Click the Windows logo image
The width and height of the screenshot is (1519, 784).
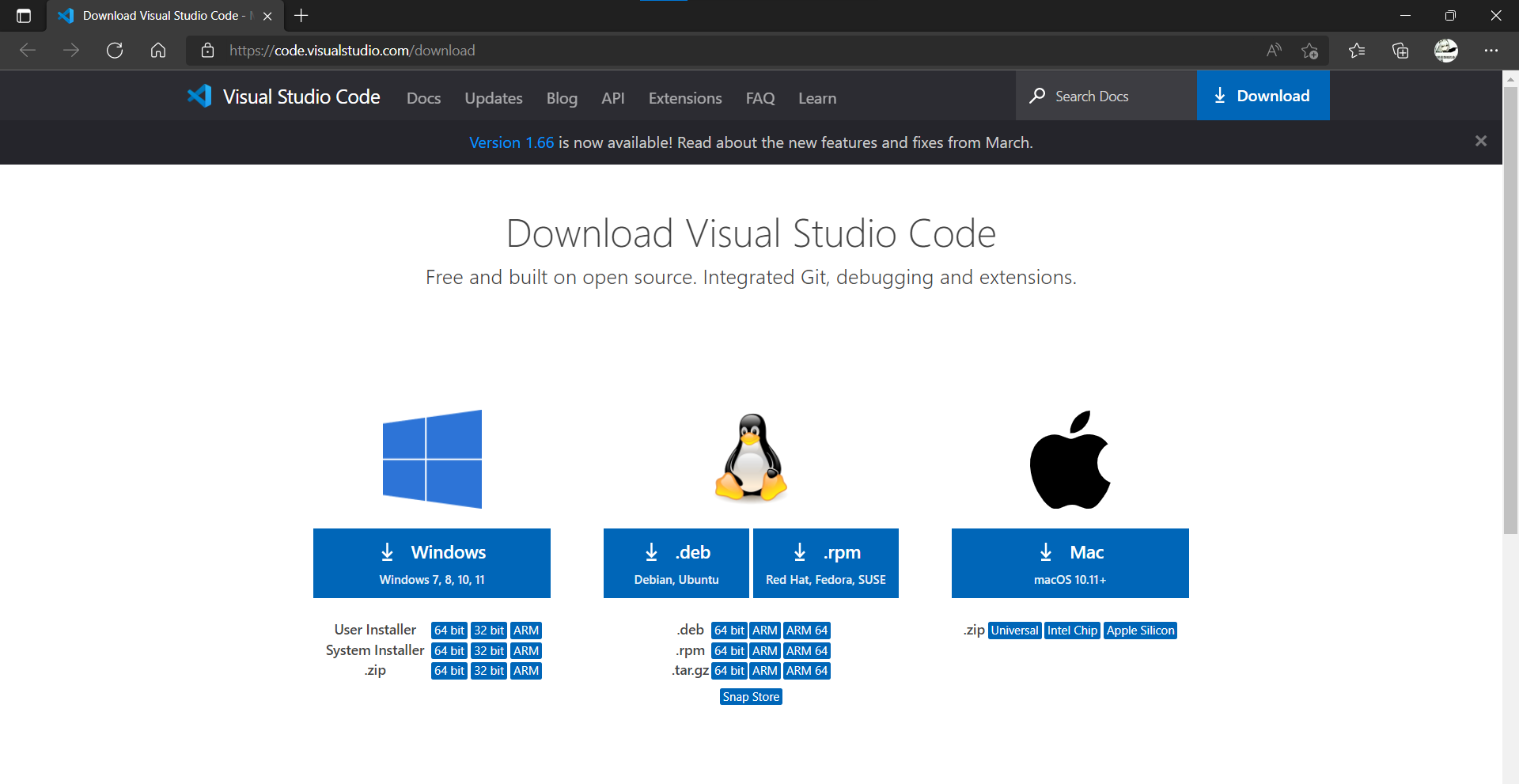[x=432, y=459]
